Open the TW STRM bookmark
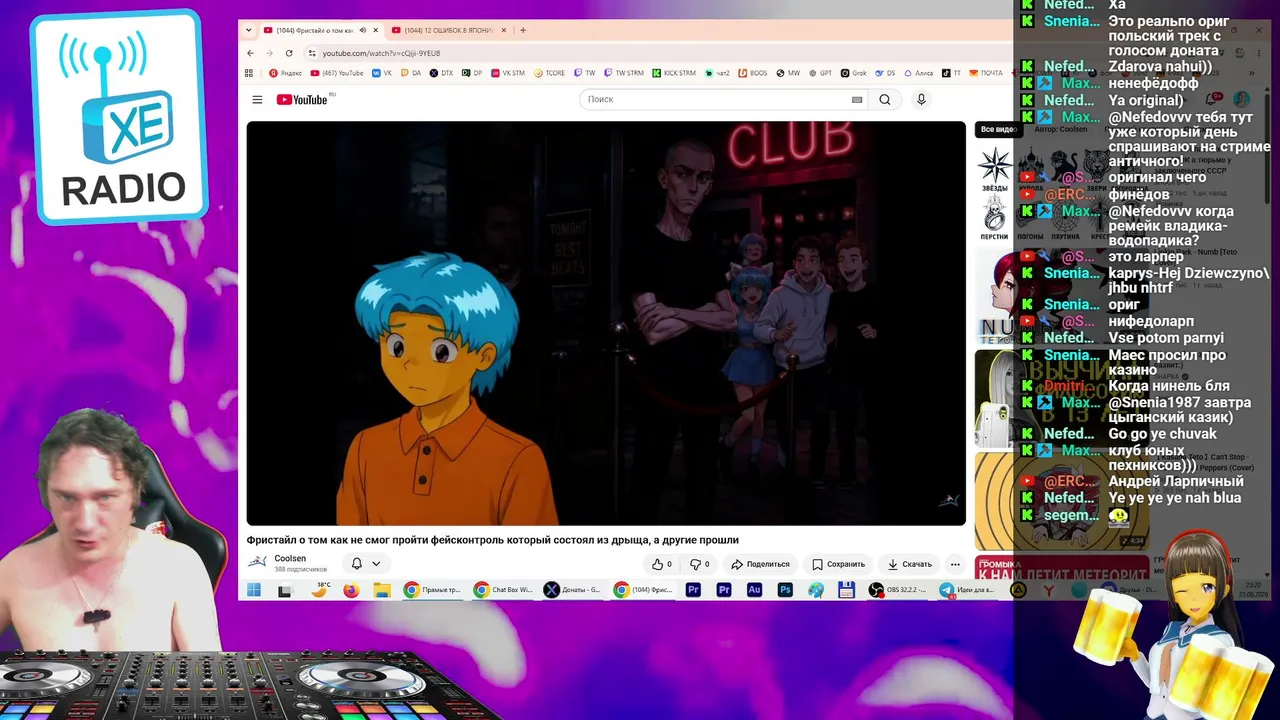The width and height of the screenshot is (1280, 720). 624,73
